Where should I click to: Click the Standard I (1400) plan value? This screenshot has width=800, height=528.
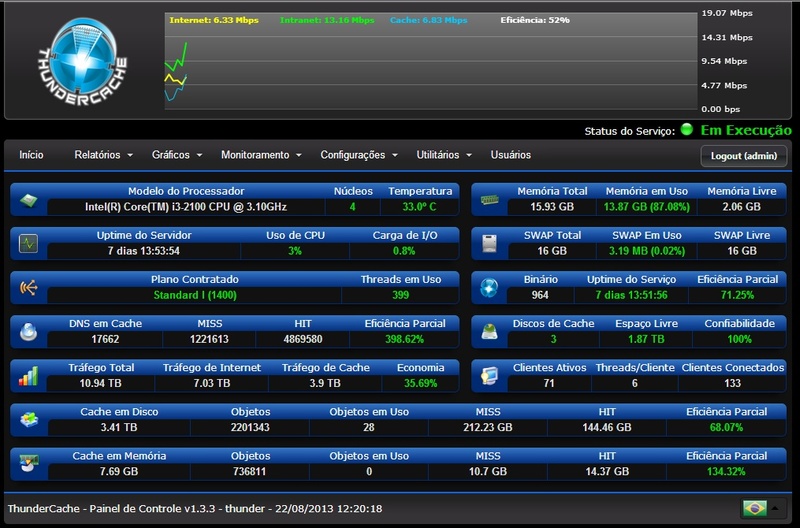[195, 295]
